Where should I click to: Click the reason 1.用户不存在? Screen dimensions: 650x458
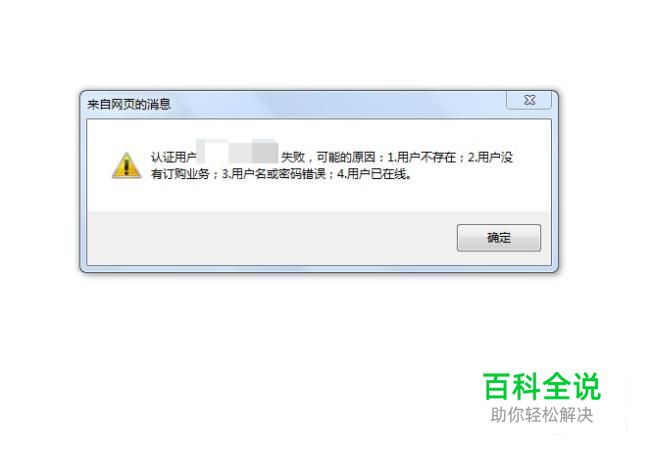pyautogui.click(x=421, y=157)
